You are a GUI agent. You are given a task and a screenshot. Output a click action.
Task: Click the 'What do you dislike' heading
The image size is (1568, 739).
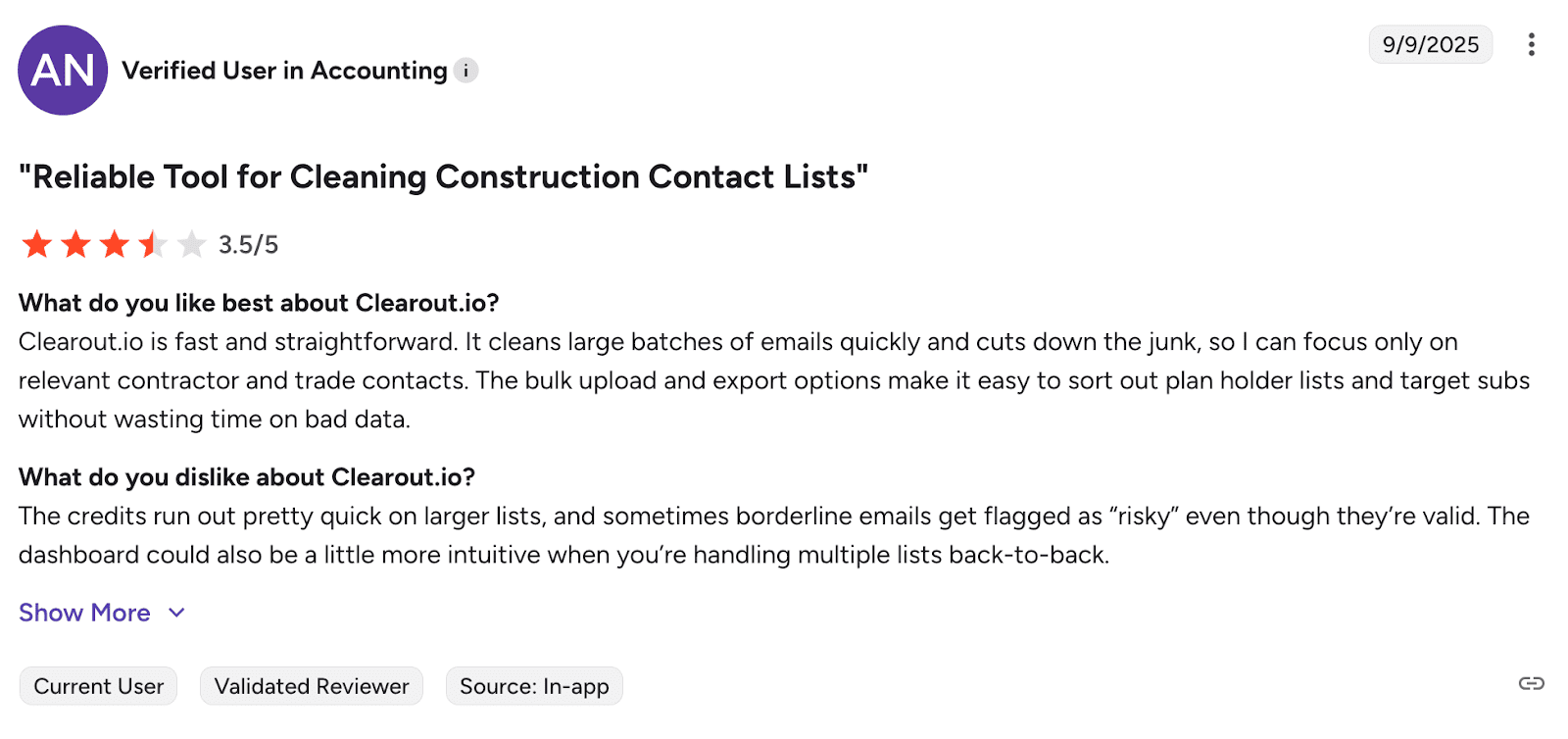(x=247, y=477)
